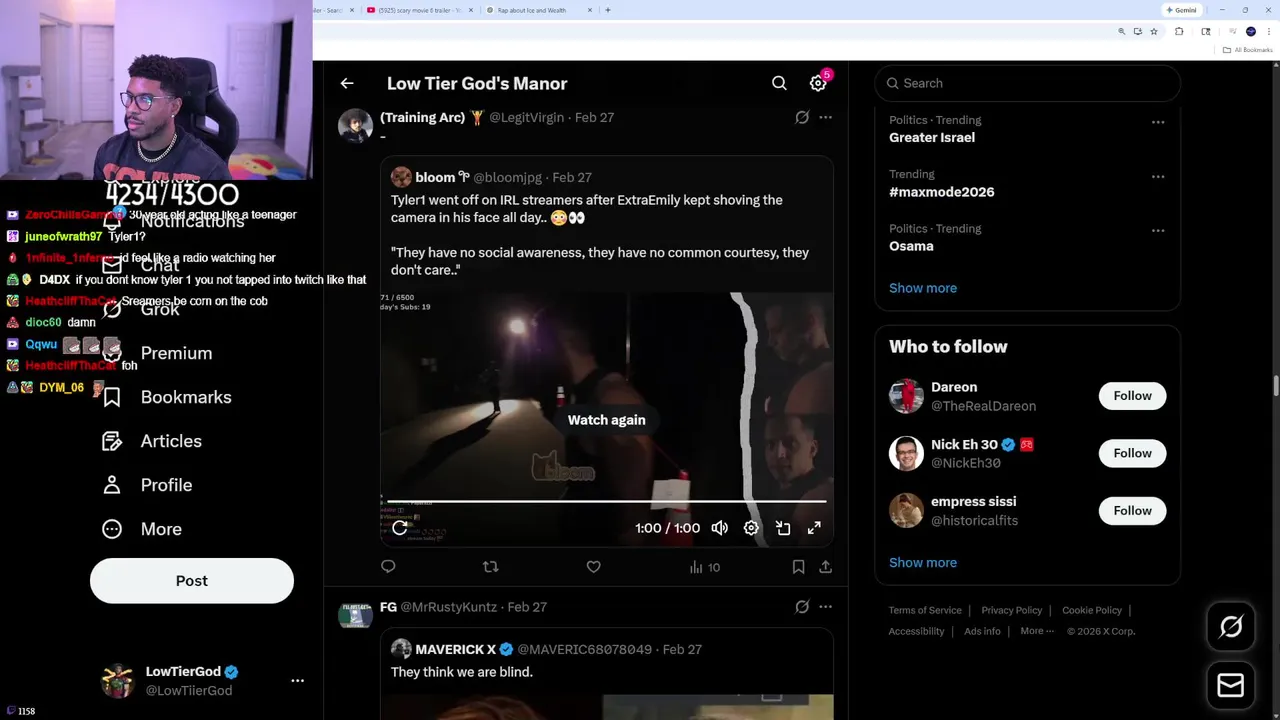Go back using the arrow beside Low Tier God's Manor
This screenshot has width=1280, height=720.
346,83
